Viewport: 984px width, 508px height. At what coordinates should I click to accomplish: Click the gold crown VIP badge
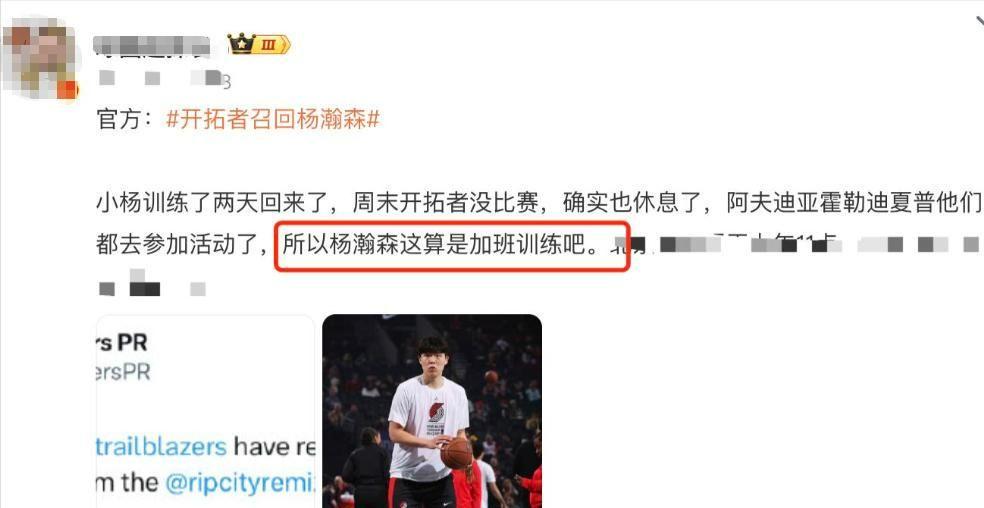click(x=242, y=44)
